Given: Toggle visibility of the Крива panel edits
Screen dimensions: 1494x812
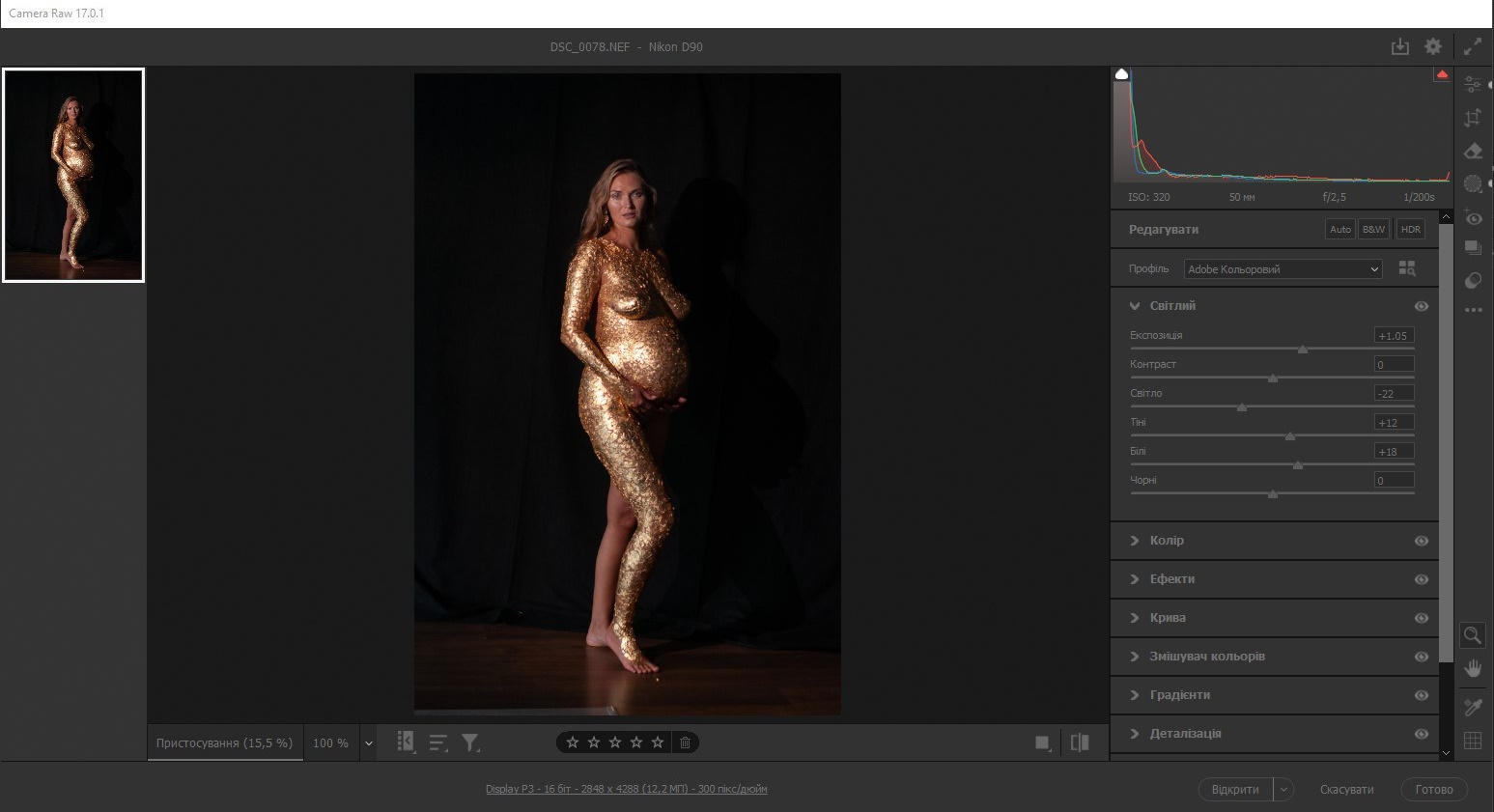Looking at the screenshot, I should (1422, 618).
